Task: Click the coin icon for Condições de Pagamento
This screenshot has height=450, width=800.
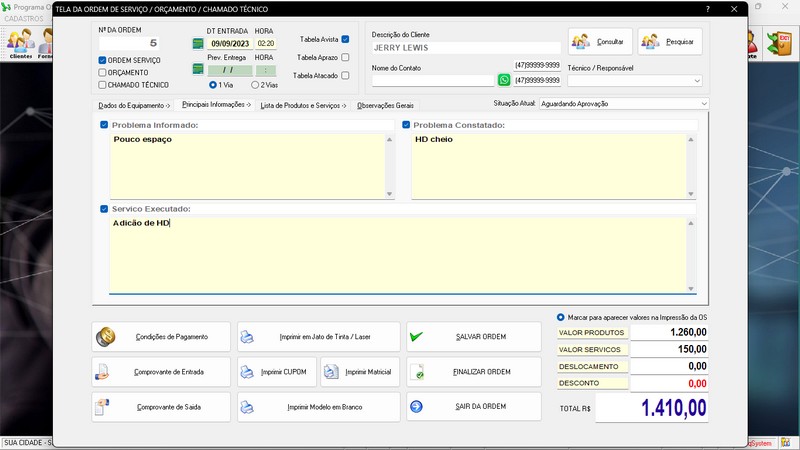Action: click(x=106, y=337)
